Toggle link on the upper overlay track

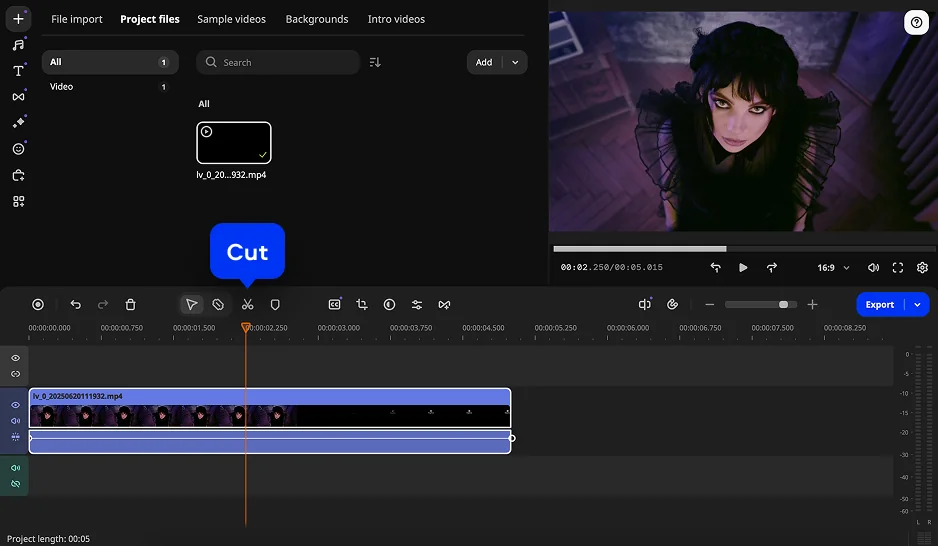[x=16, y=374]
